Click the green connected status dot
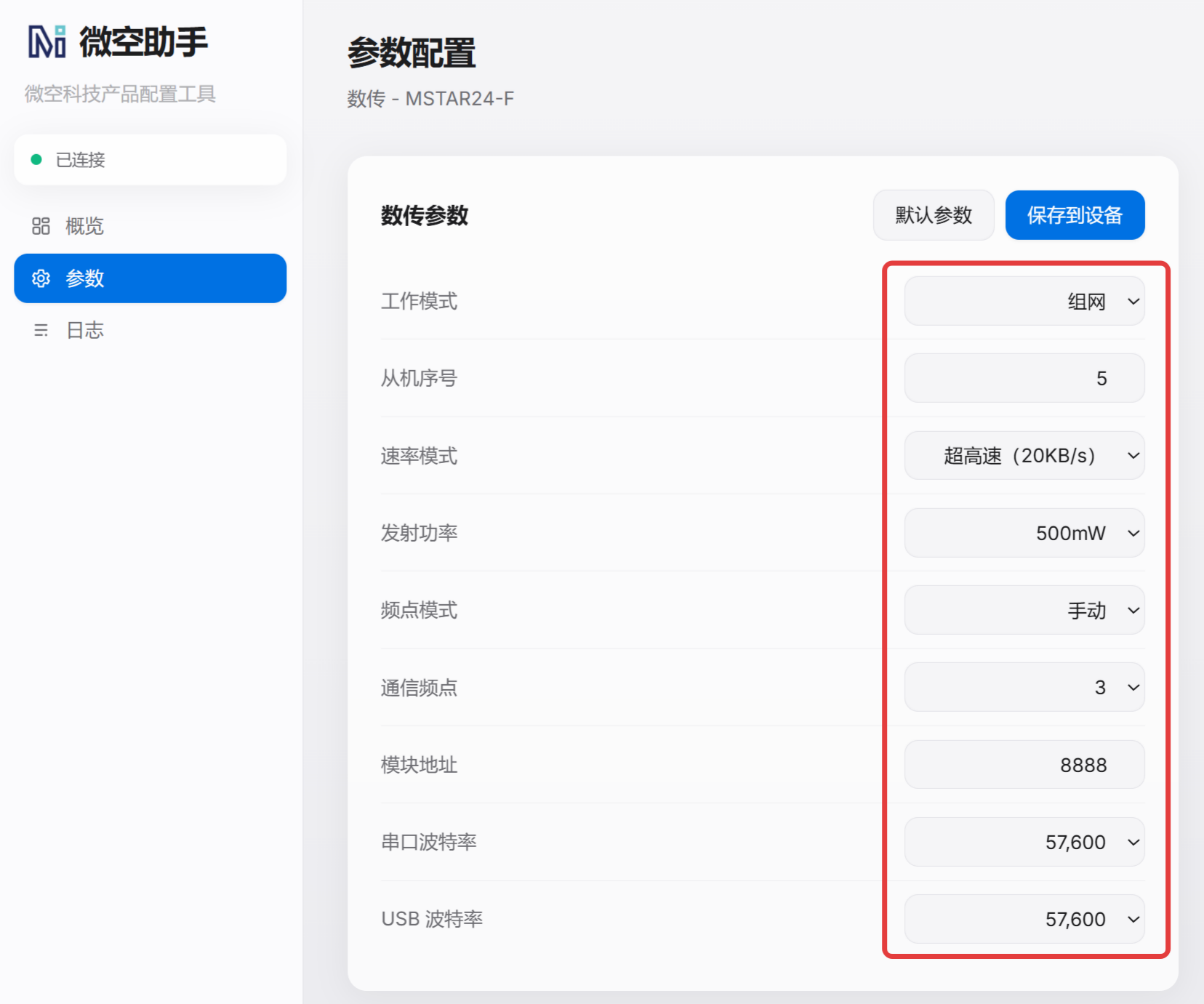Viewport: 1204px width, 1004px height. pos(36,159)
